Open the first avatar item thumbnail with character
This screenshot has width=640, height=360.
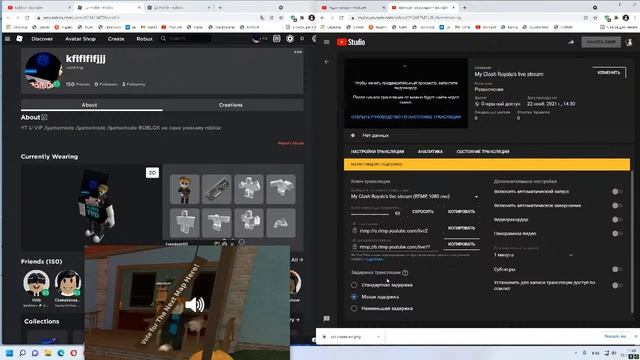[184, 189]
